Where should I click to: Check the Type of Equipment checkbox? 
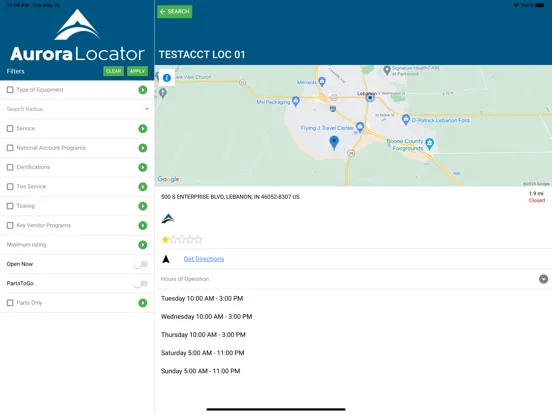(x=10, y=90)
